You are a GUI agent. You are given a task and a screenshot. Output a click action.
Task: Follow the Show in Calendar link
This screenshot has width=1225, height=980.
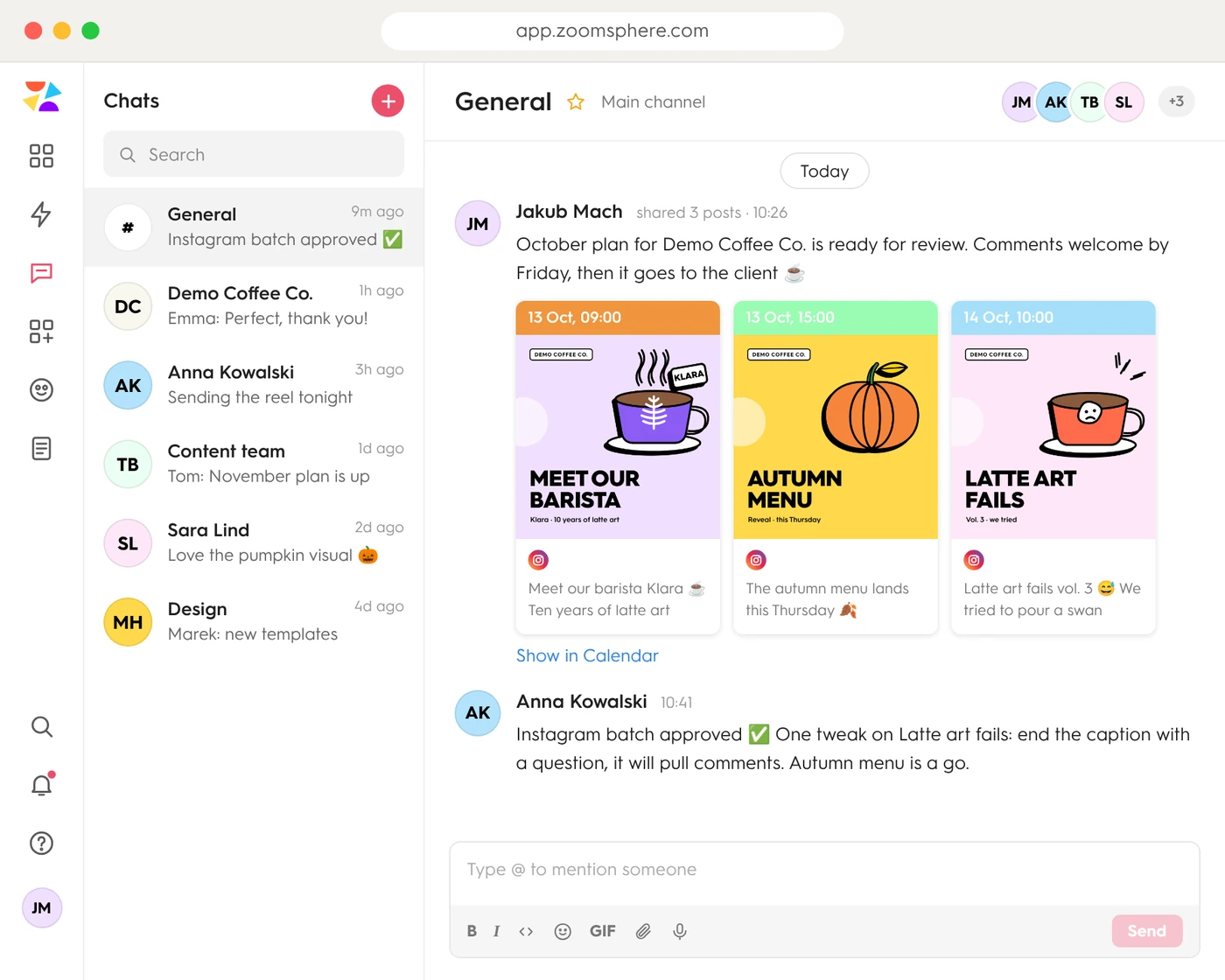(587, 655)
